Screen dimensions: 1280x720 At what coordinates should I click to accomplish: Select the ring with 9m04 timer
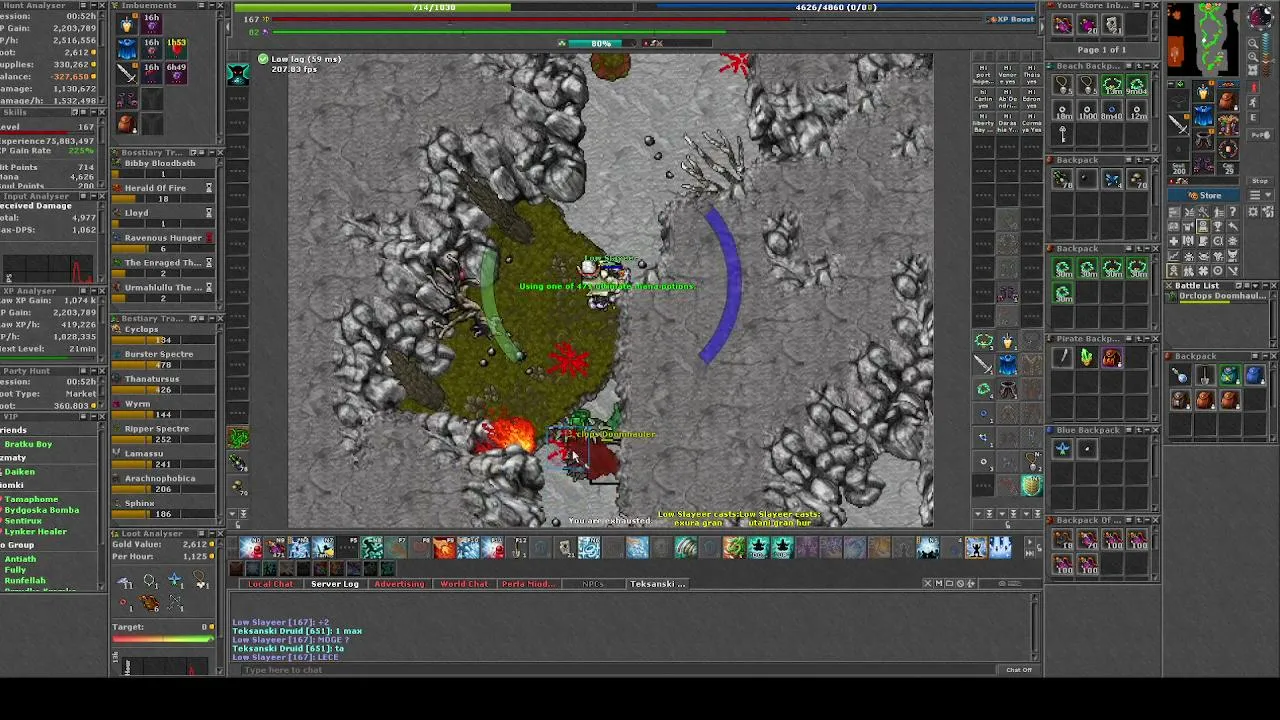pos(1137,86)
